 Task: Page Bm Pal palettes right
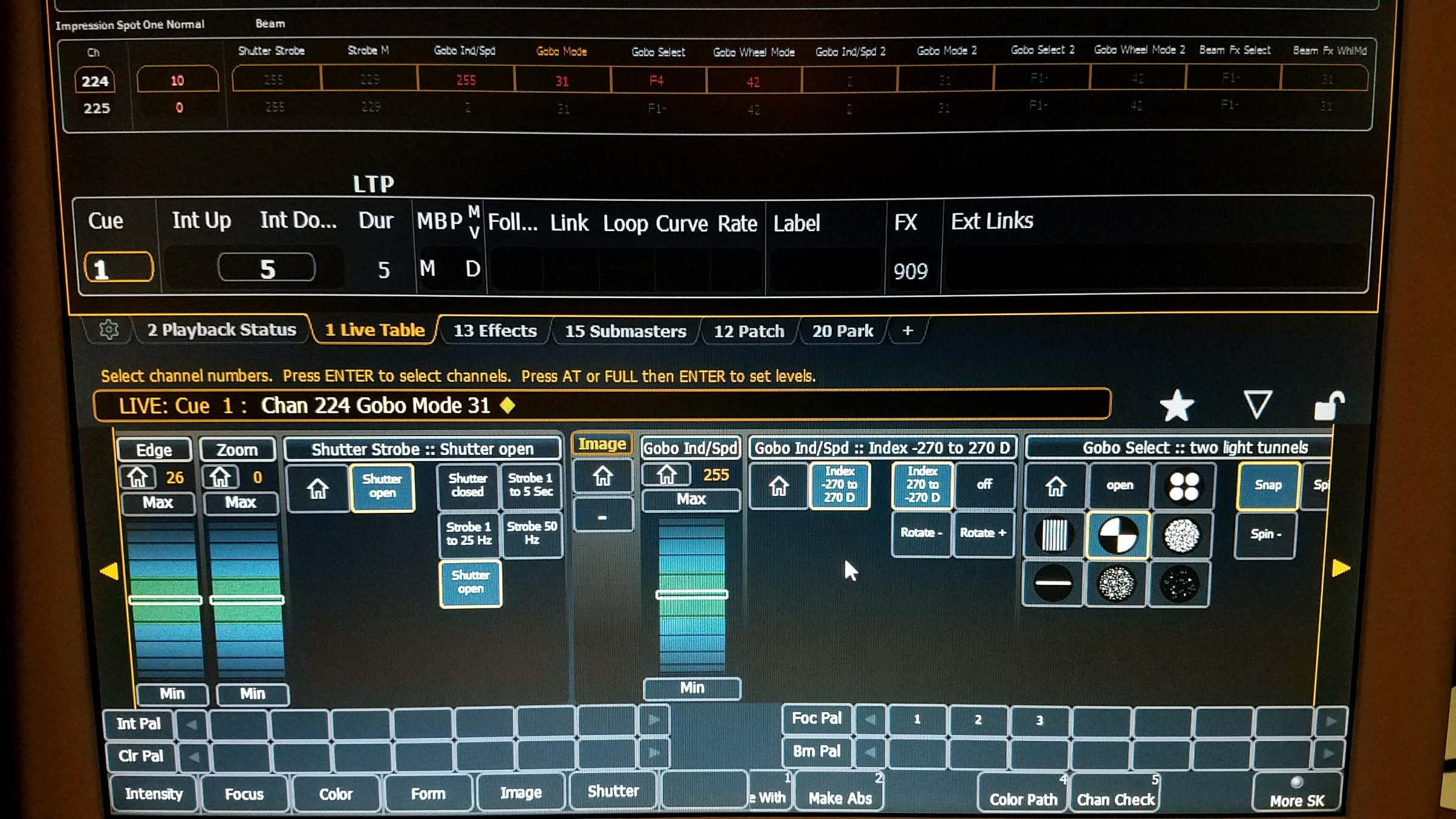[x=1328, y=754]
